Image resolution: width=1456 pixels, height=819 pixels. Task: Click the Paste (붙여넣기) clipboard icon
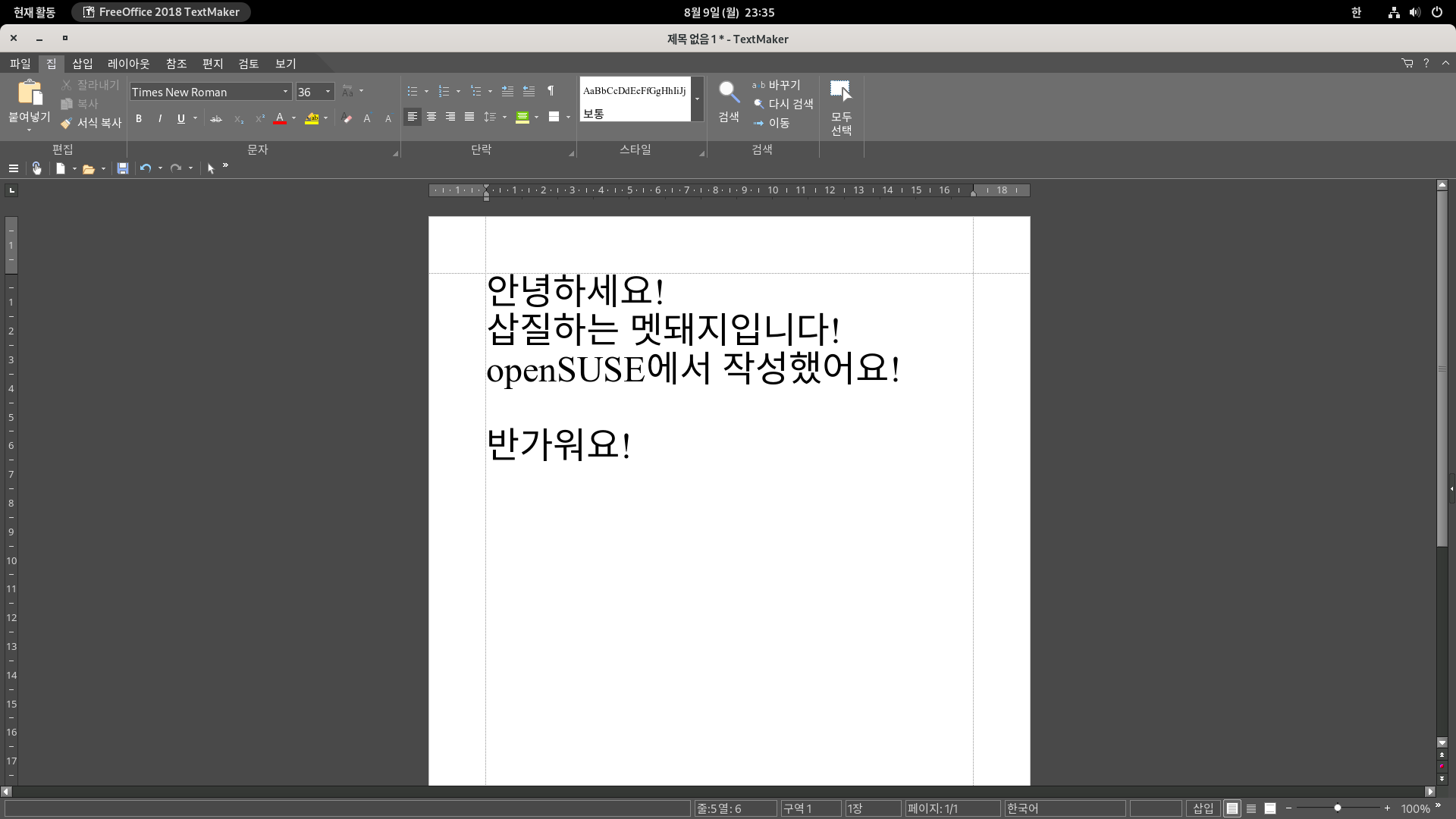30,93
